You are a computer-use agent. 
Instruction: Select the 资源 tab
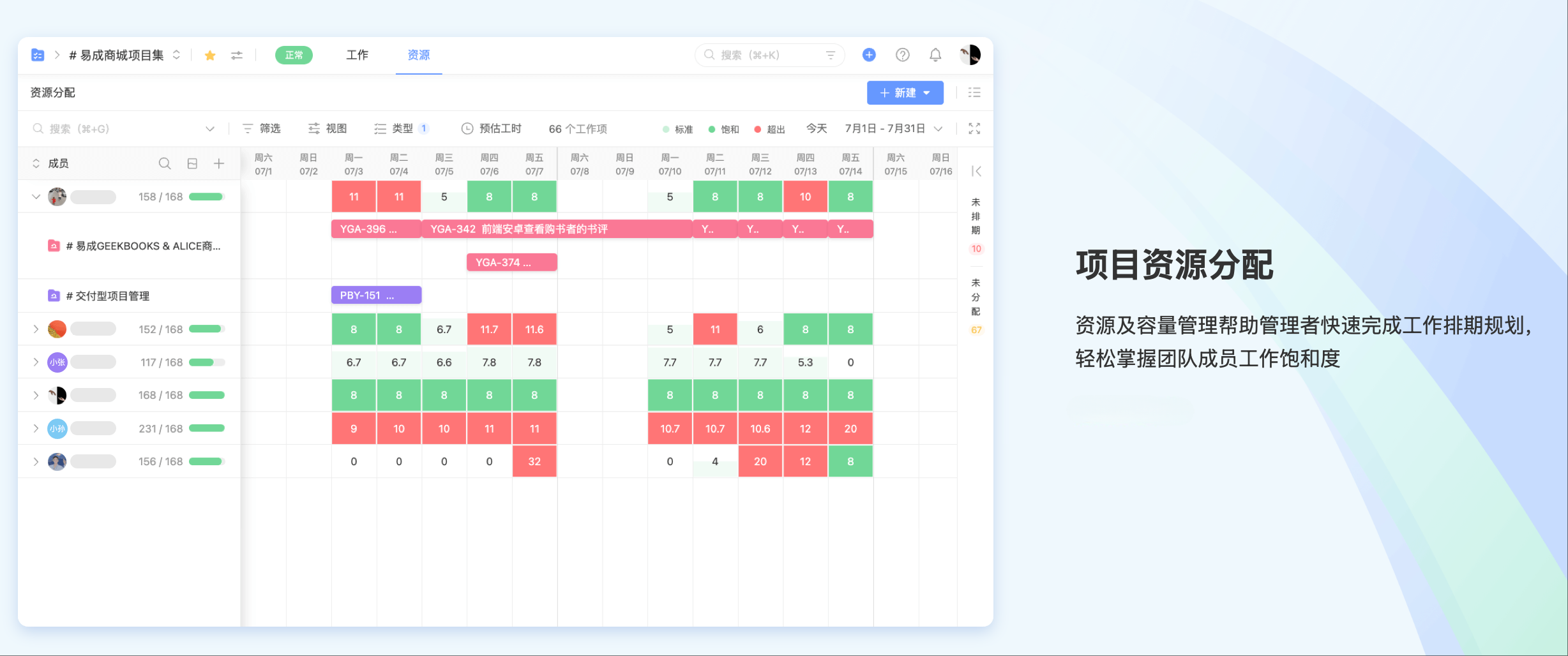(x=419, y=56)
